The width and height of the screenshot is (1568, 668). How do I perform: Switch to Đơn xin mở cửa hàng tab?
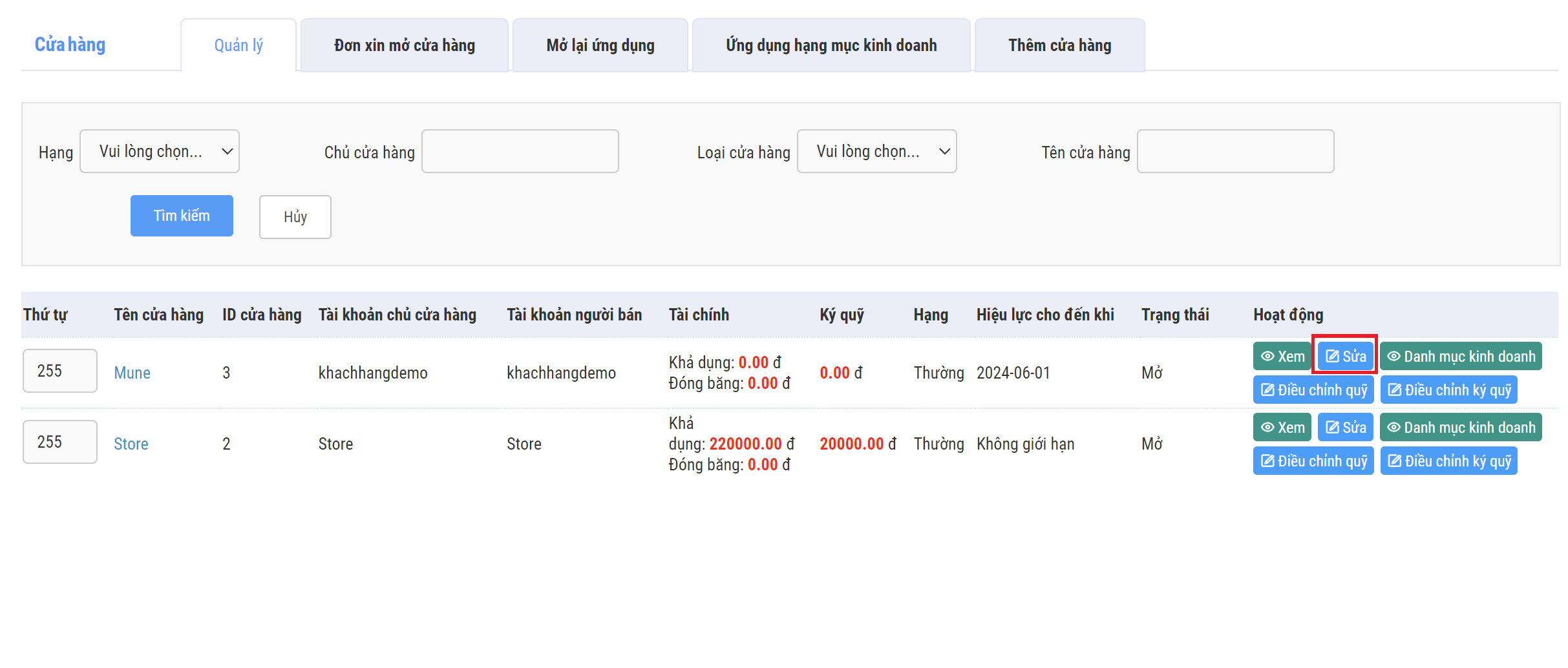(404, 45)
